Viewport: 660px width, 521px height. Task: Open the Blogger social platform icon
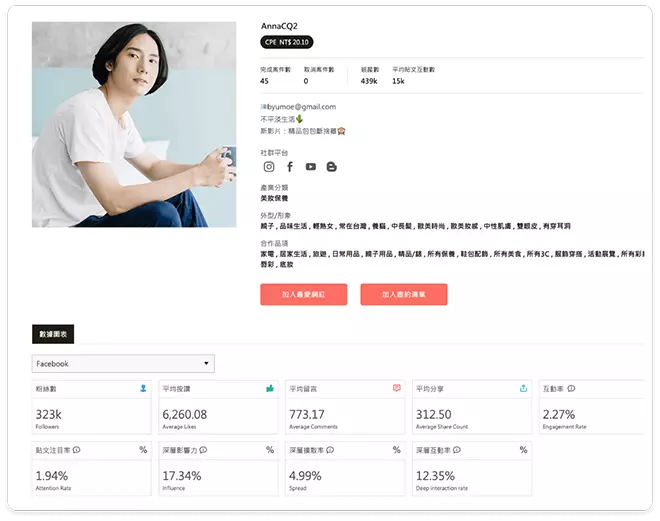pos(332,167)
